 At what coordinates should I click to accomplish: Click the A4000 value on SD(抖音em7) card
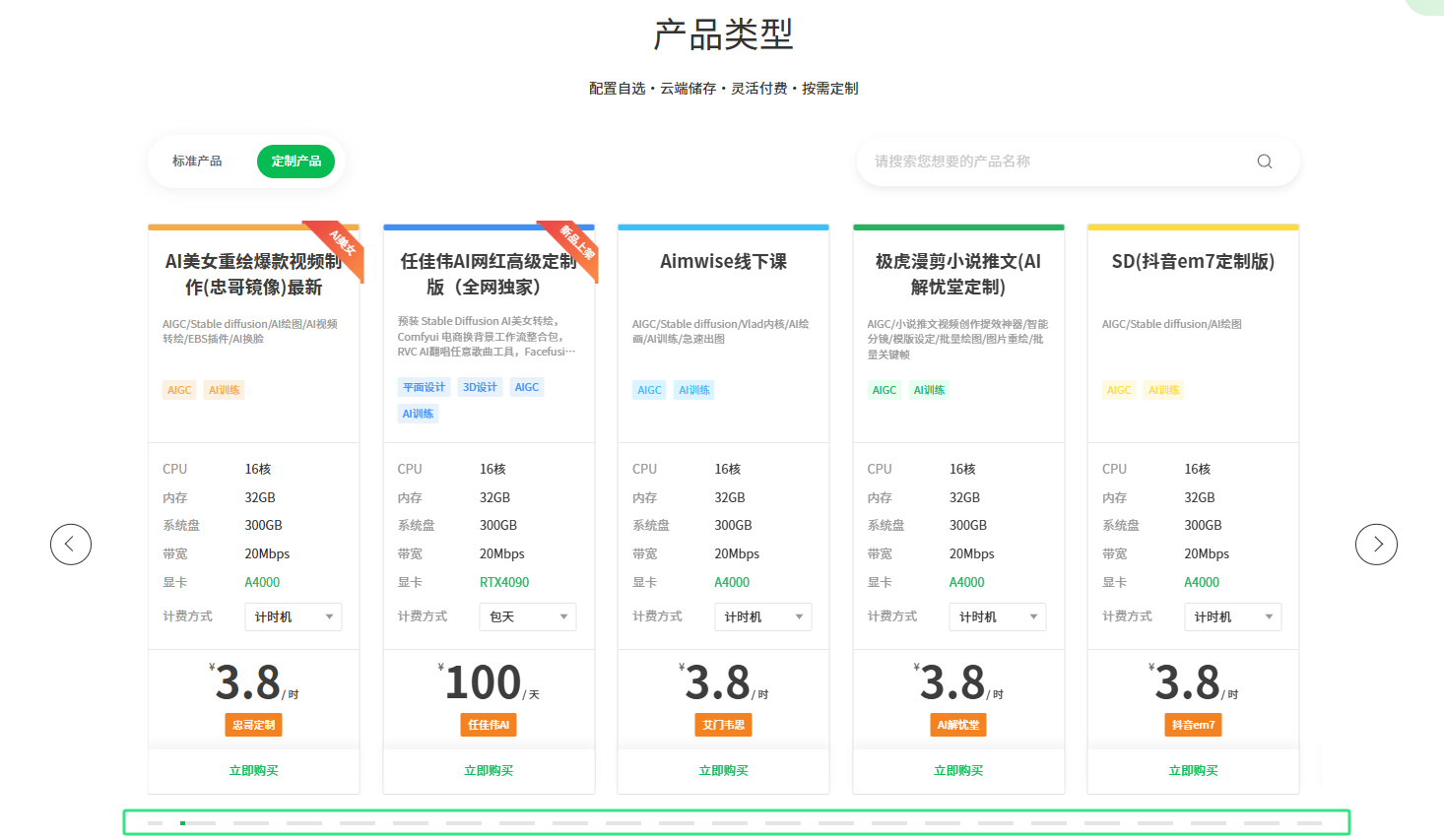[x=1202, y=582]
